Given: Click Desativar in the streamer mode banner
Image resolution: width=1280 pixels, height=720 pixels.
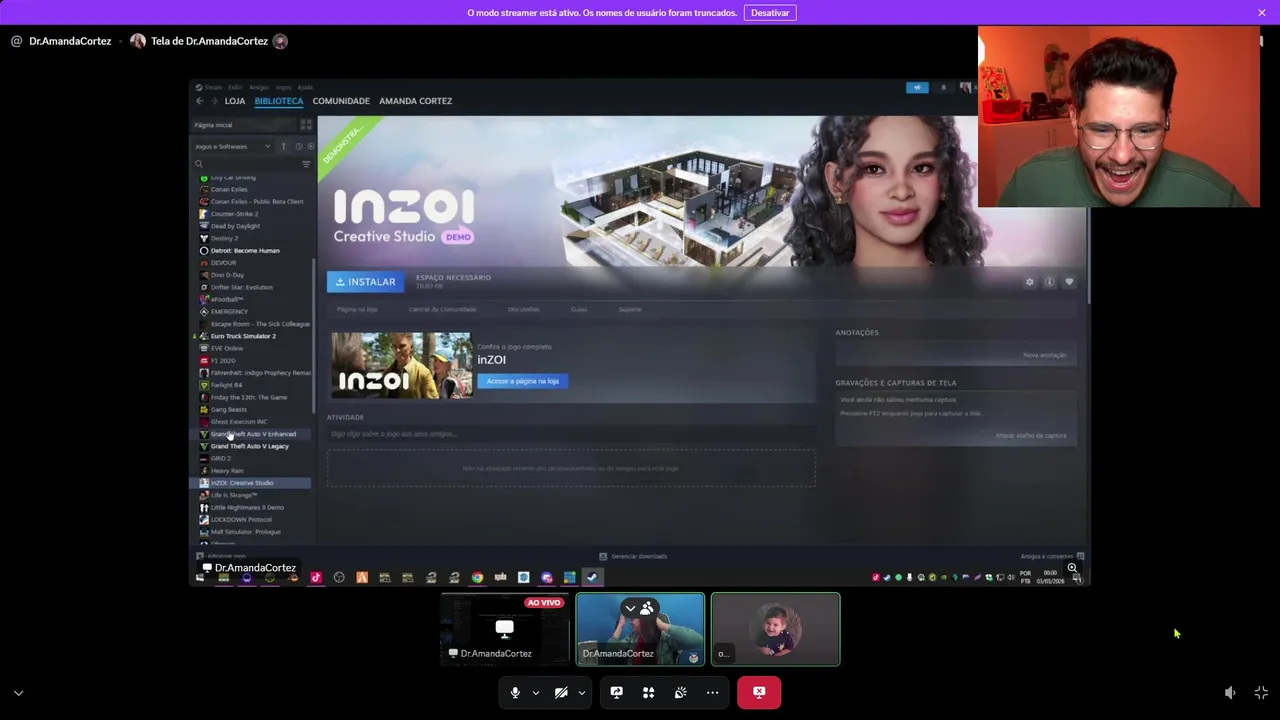Looking at the screenshot, I should coord(770,12).
